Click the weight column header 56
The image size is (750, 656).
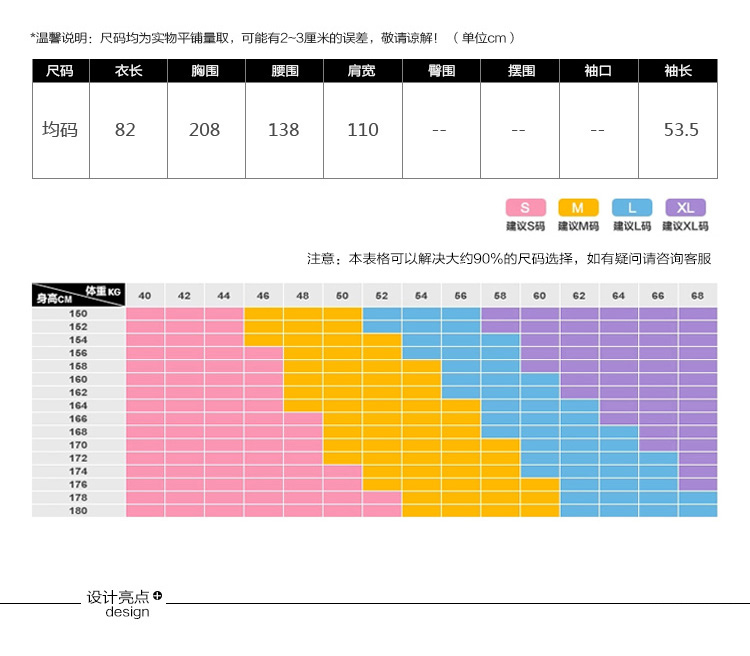461,296
